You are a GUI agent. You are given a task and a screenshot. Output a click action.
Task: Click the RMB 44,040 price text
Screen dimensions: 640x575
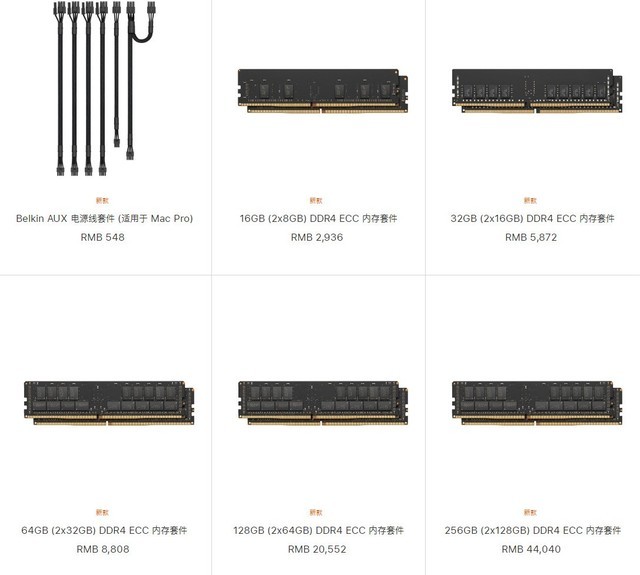pos(531,549)
